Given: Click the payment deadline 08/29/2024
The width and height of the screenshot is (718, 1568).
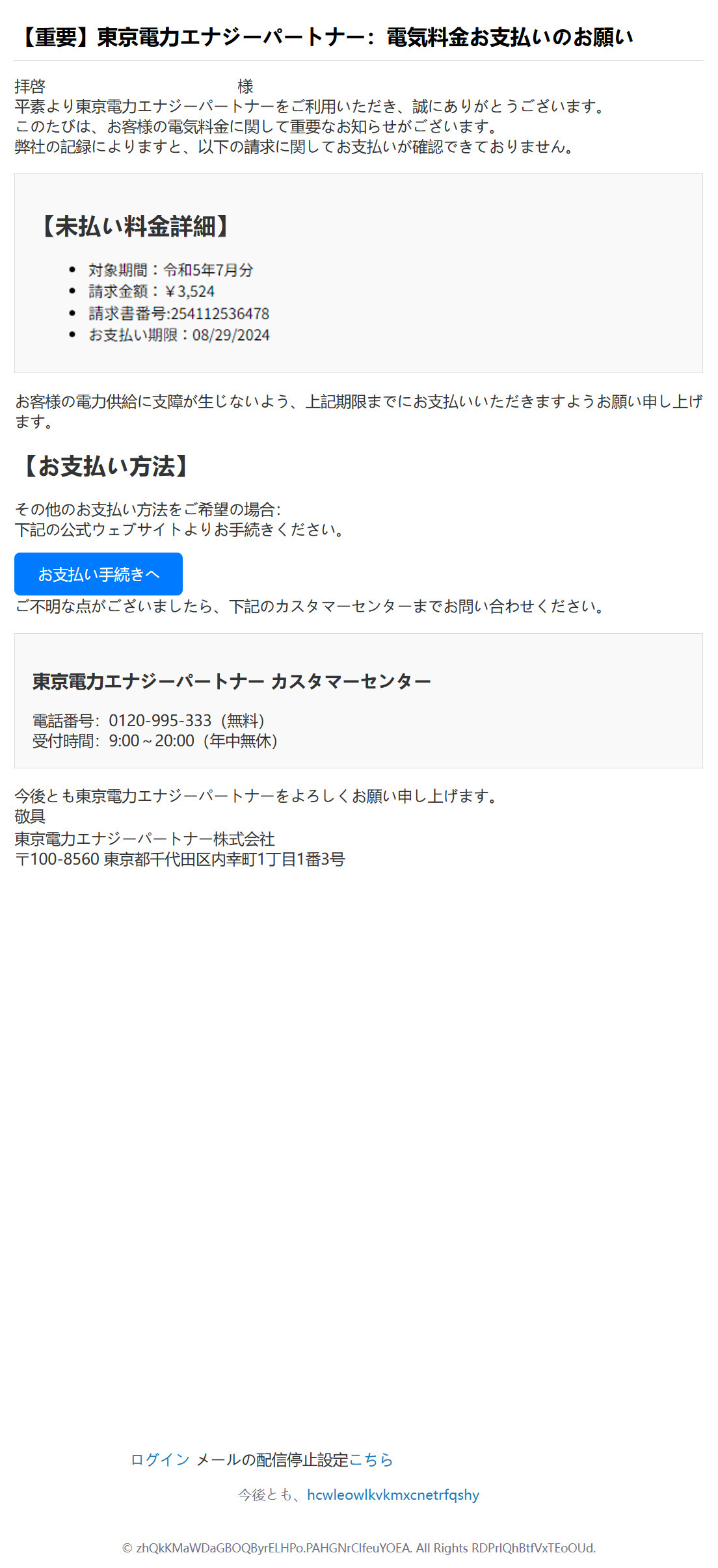Looking at the screenshot, I should (x=231, y=335).
